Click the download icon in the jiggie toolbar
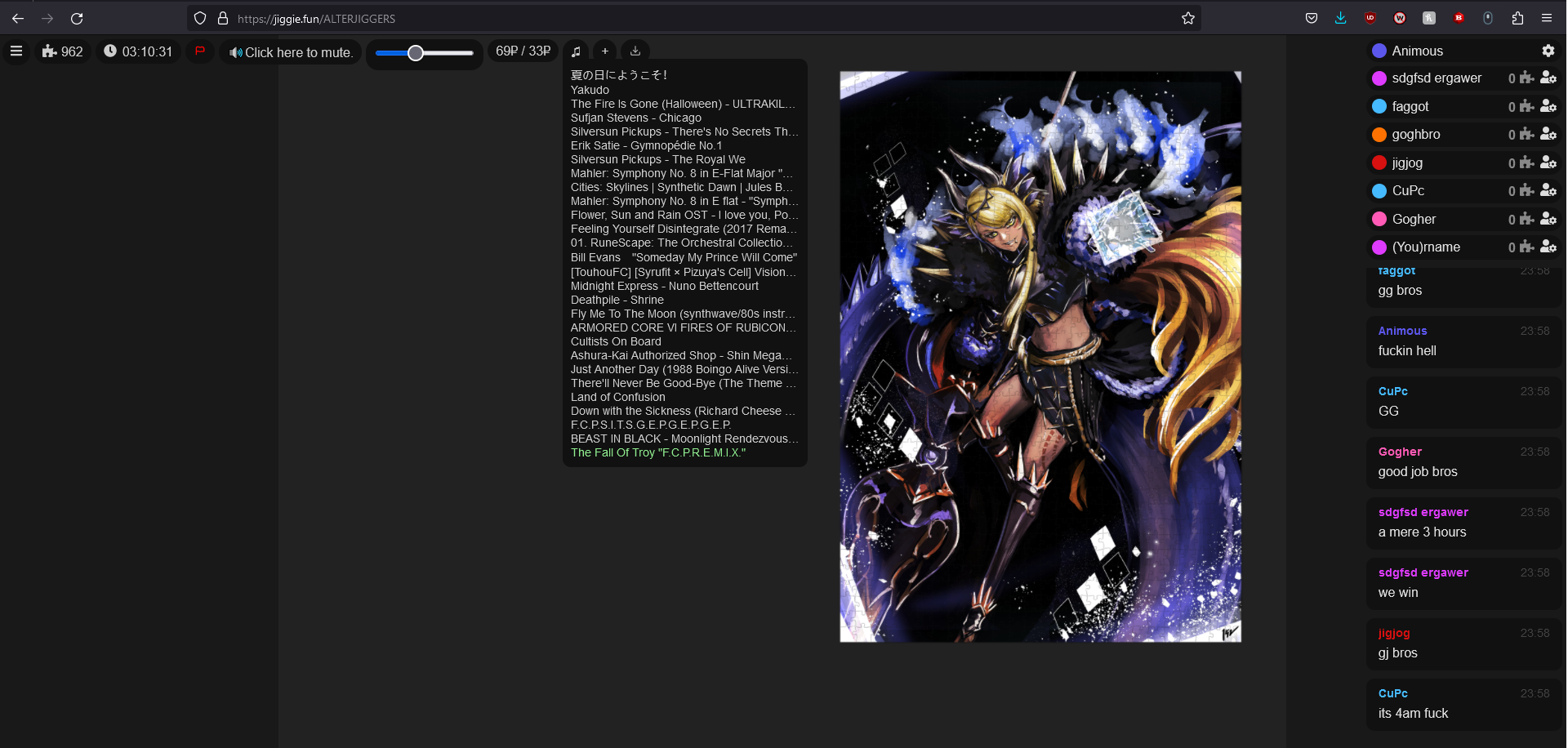1568x748 pixels. coord(635,51)
